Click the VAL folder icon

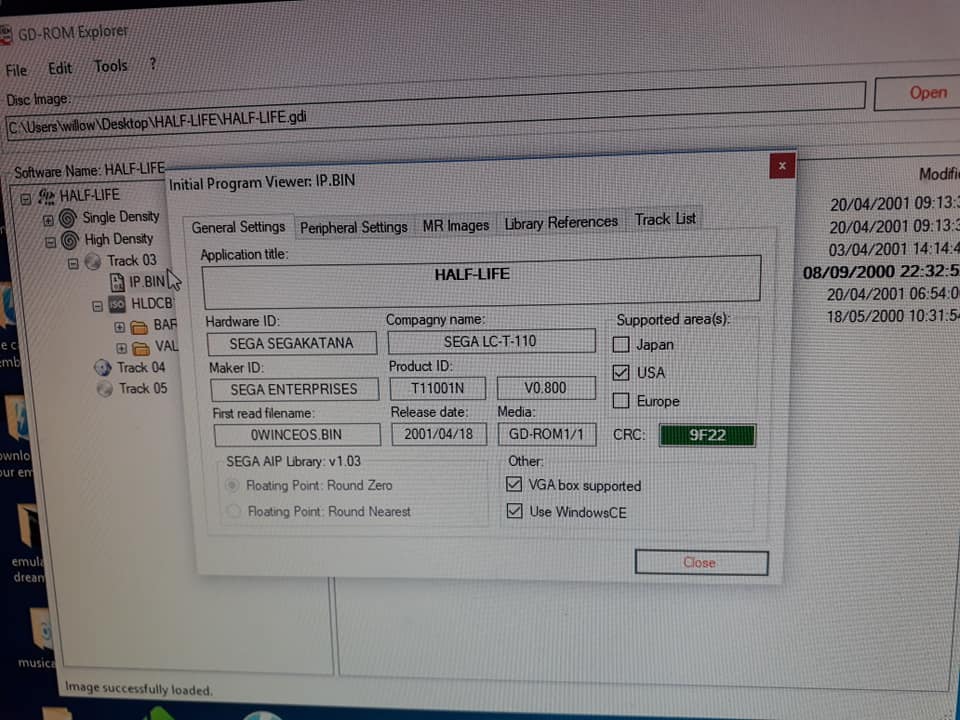(141, 348)
